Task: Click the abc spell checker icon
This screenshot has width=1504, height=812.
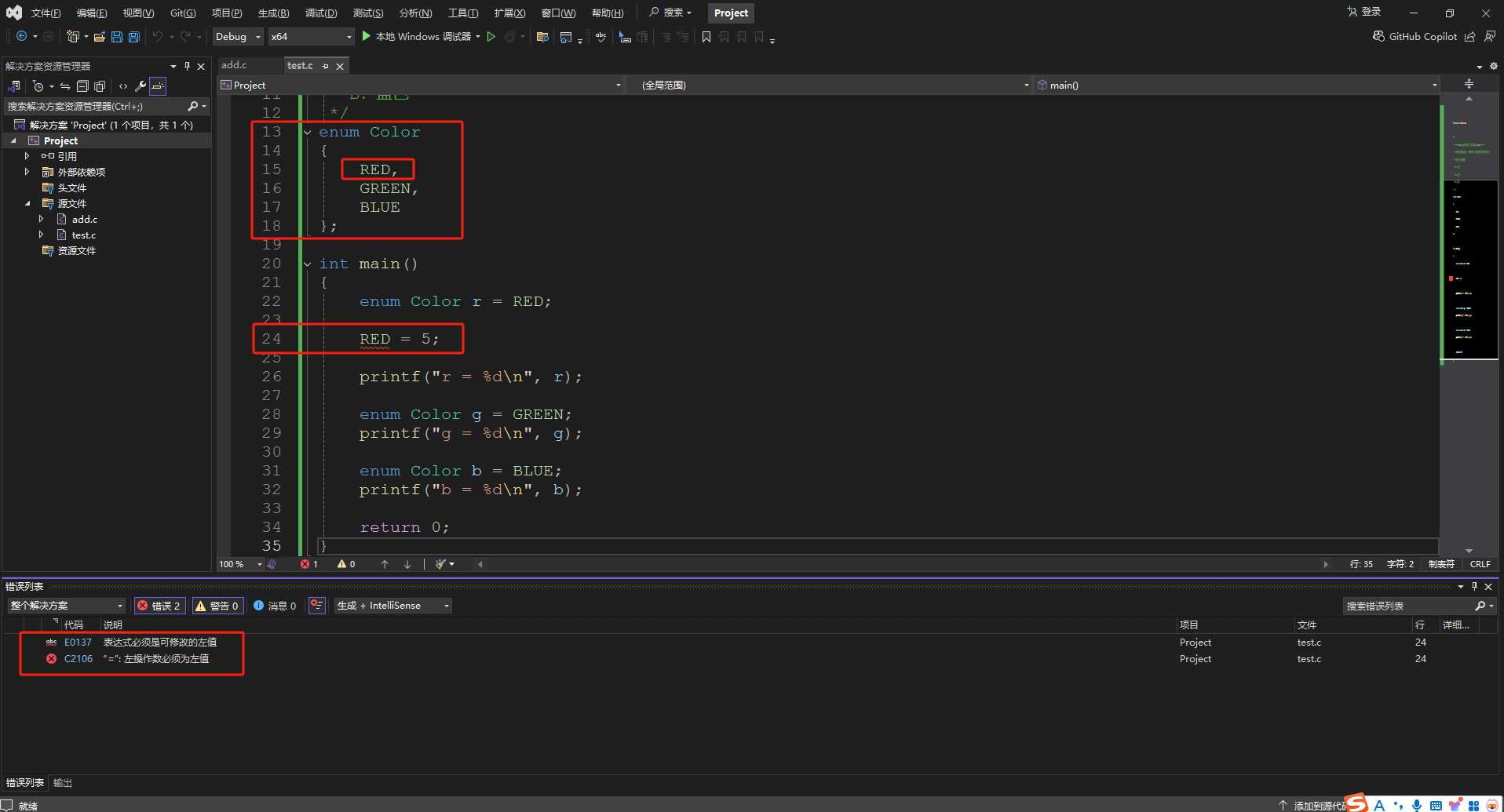Action: tap(601, 36)
